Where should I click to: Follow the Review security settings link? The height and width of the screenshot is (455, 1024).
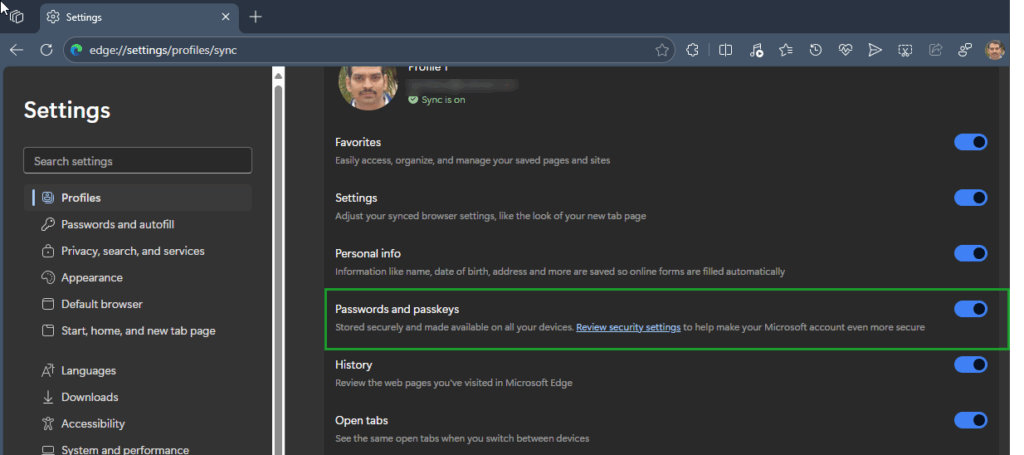click(628, 327)
